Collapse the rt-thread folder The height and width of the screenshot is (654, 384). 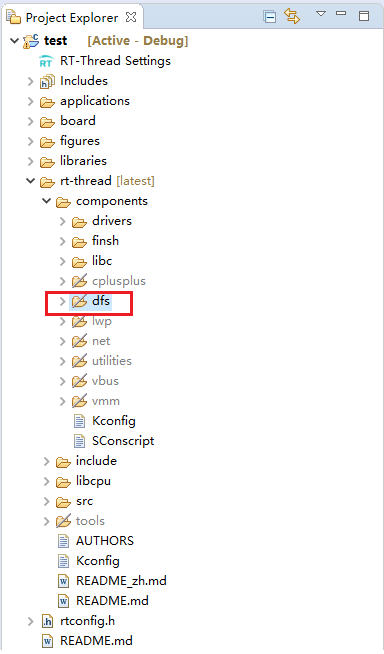(x=31, y=181)
